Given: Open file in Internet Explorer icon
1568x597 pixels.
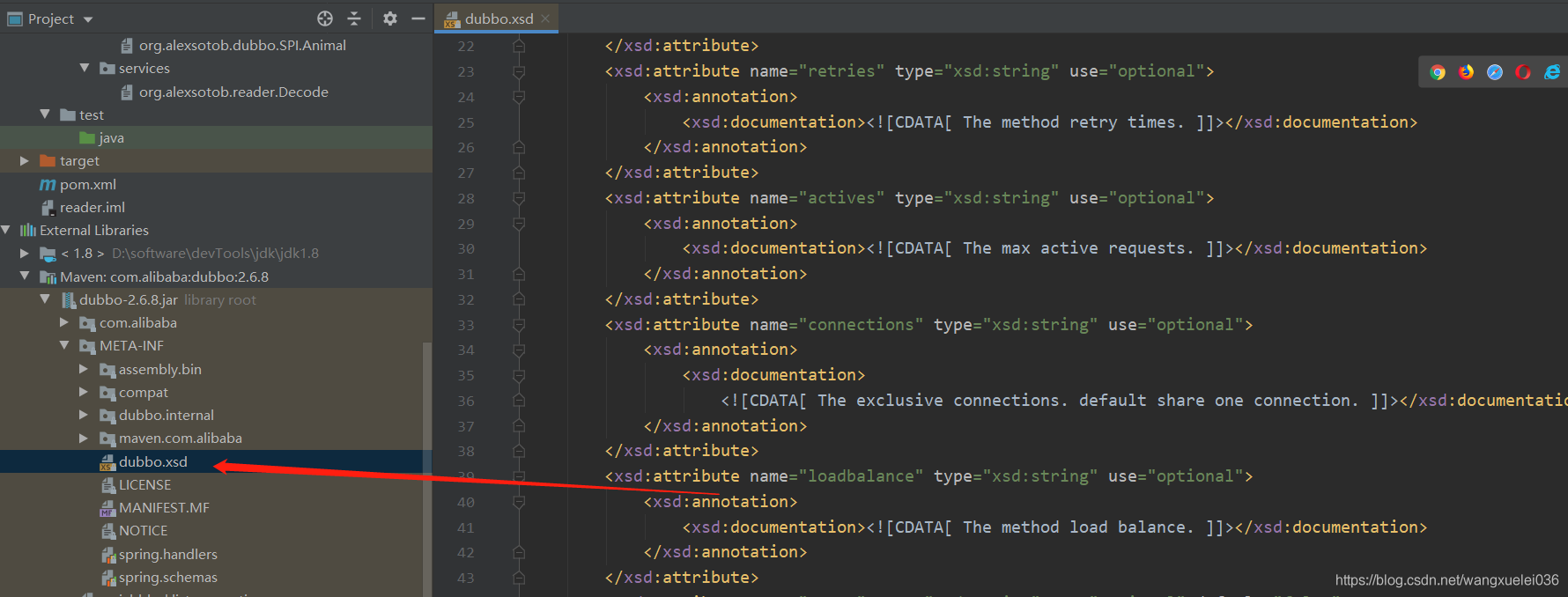Looking at the screenshot, I should pos(1551,72).
